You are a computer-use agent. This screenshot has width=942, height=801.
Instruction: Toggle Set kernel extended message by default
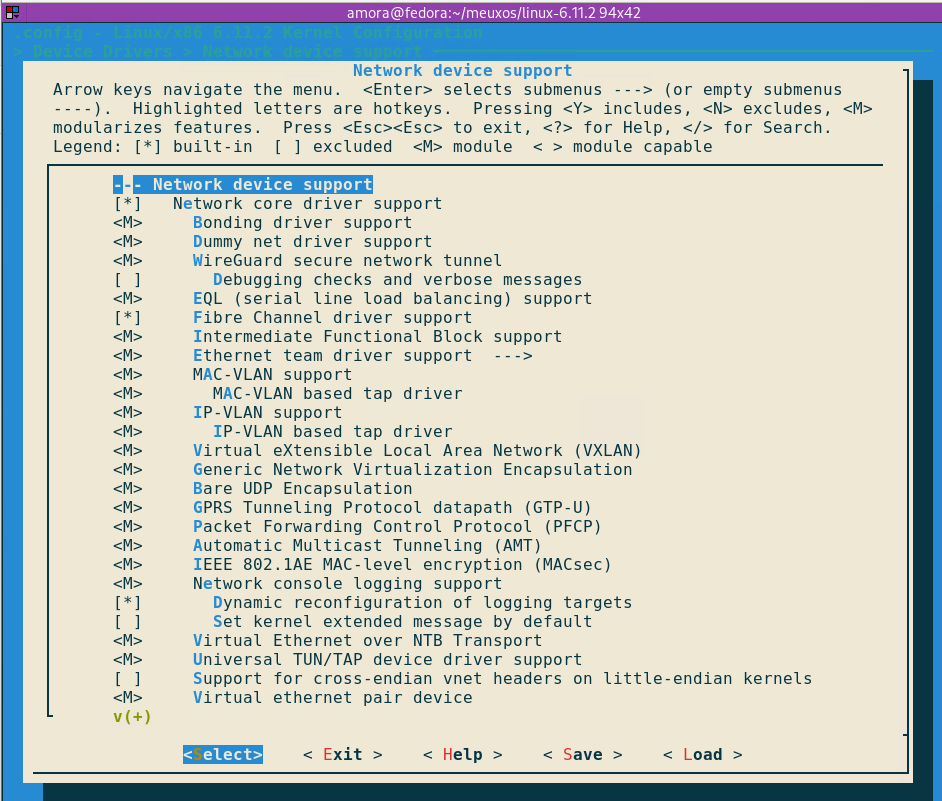pyautogui.click(x=127, y=622)
